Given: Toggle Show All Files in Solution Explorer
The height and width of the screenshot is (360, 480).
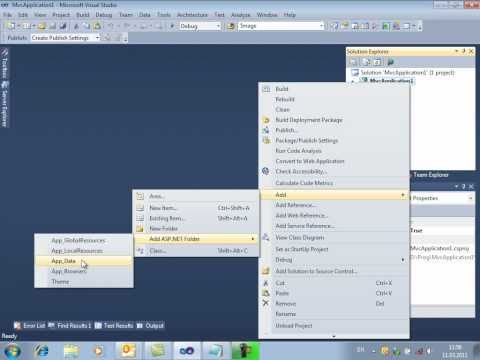Looking at the screenshot, I should (x=366, y=62).
